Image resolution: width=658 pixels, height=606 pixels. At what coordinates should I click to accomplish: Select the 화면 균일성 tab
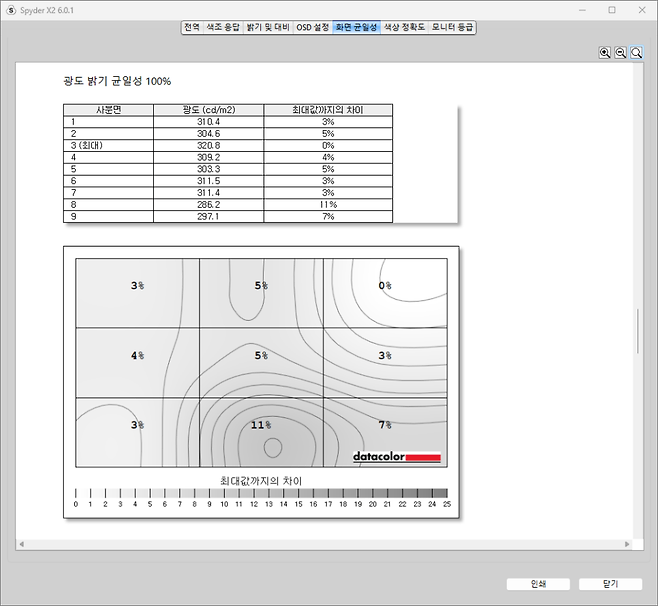356,27
